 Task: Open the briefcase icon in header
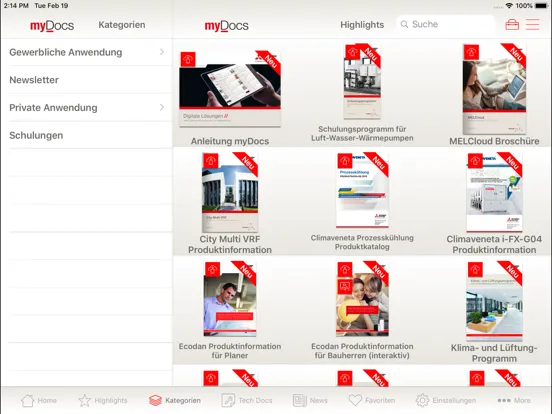point(512,25)
